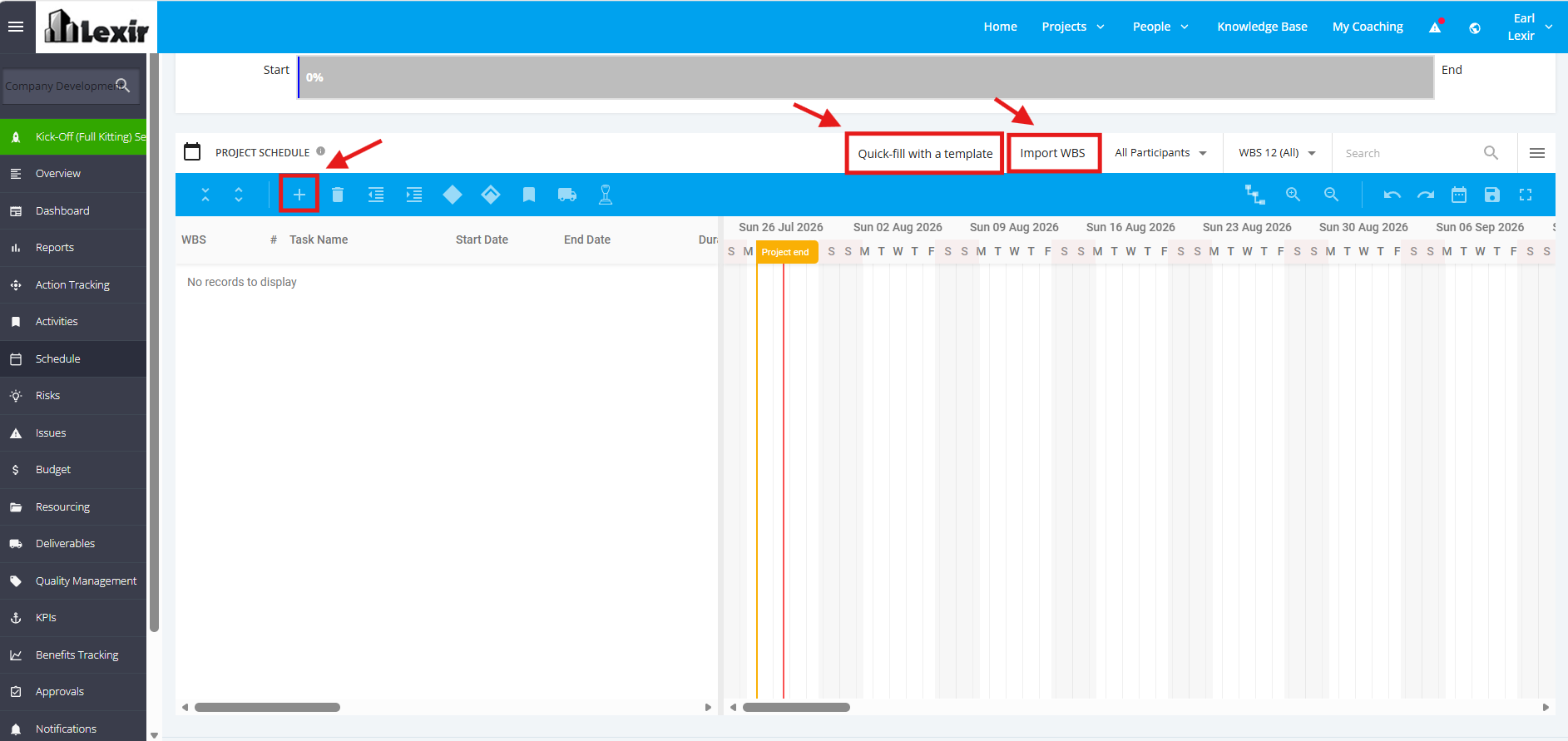Viewport: 1568px width, 741px height.
Task: Go to Home in the top navigation
Action: pos(1000,27)
